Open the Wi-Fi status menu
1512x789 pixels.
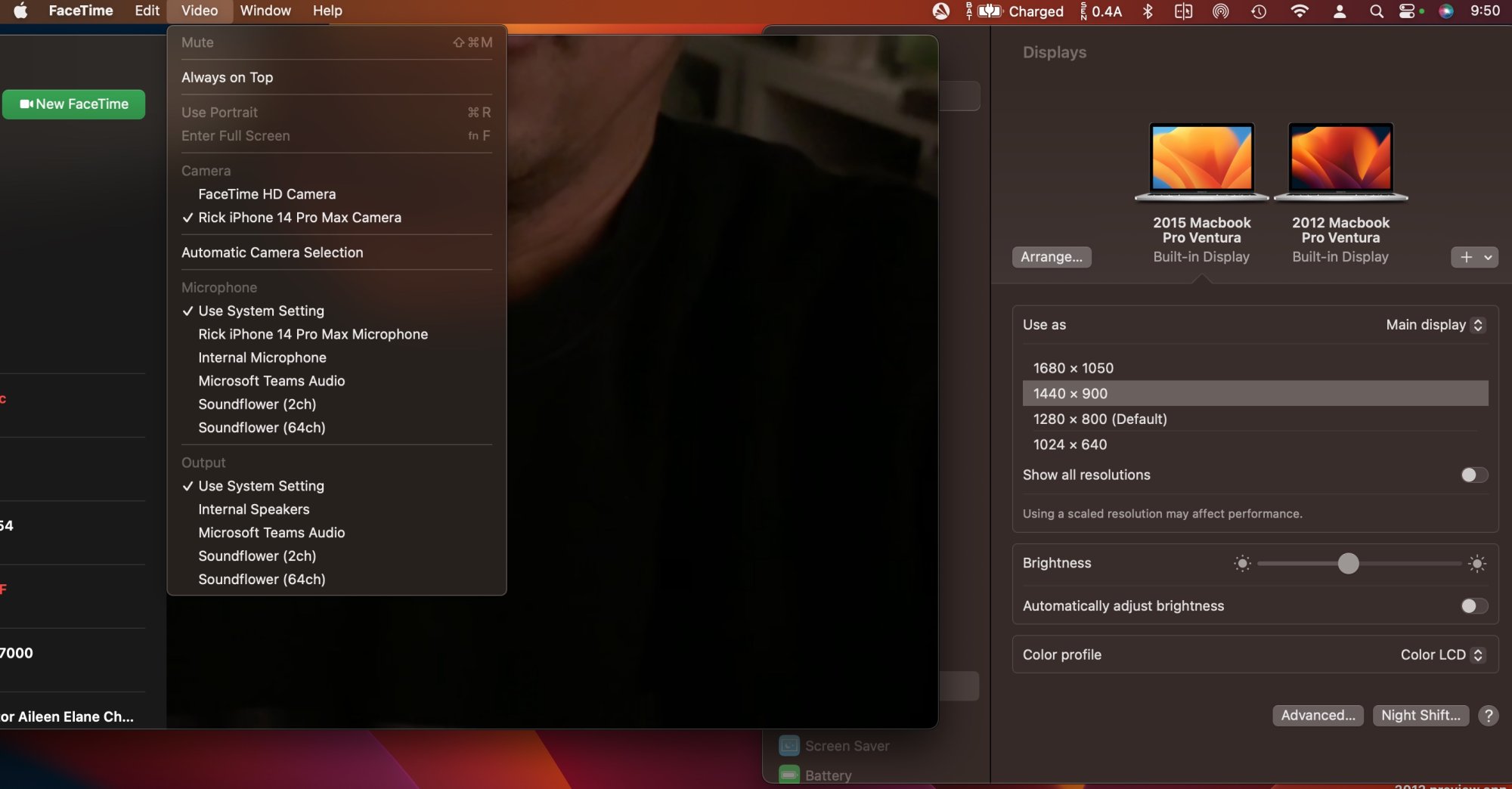(1299, 11)
